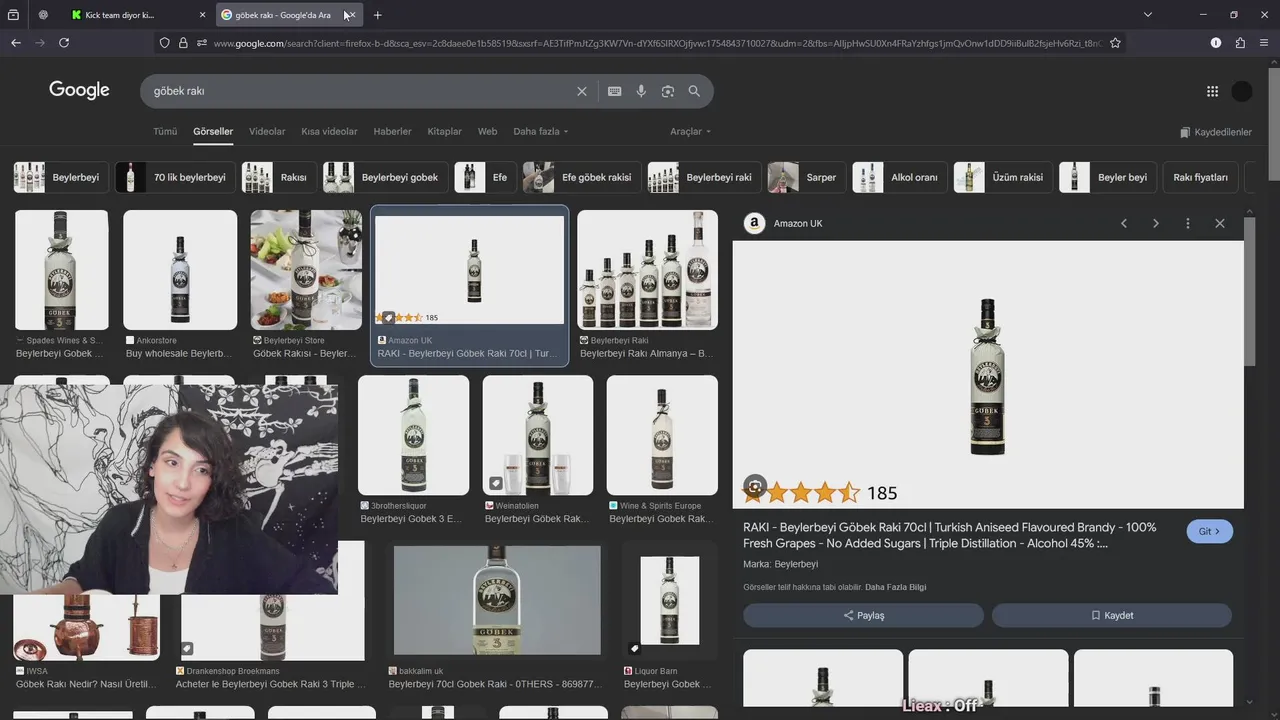Screen dimensions: 1280x720
Task: Clear the search box text with X
Action: [582, 91]
